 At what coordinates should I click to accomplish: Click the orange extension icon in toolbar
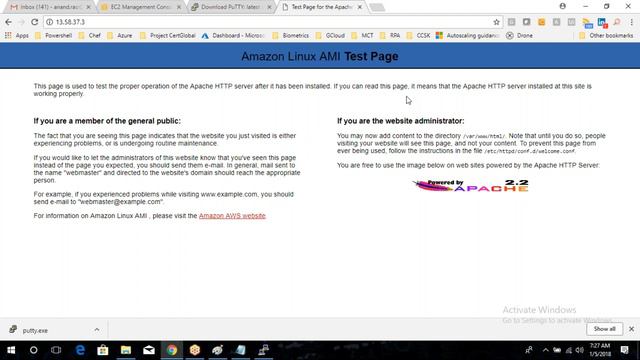click(x=541, y=22)
